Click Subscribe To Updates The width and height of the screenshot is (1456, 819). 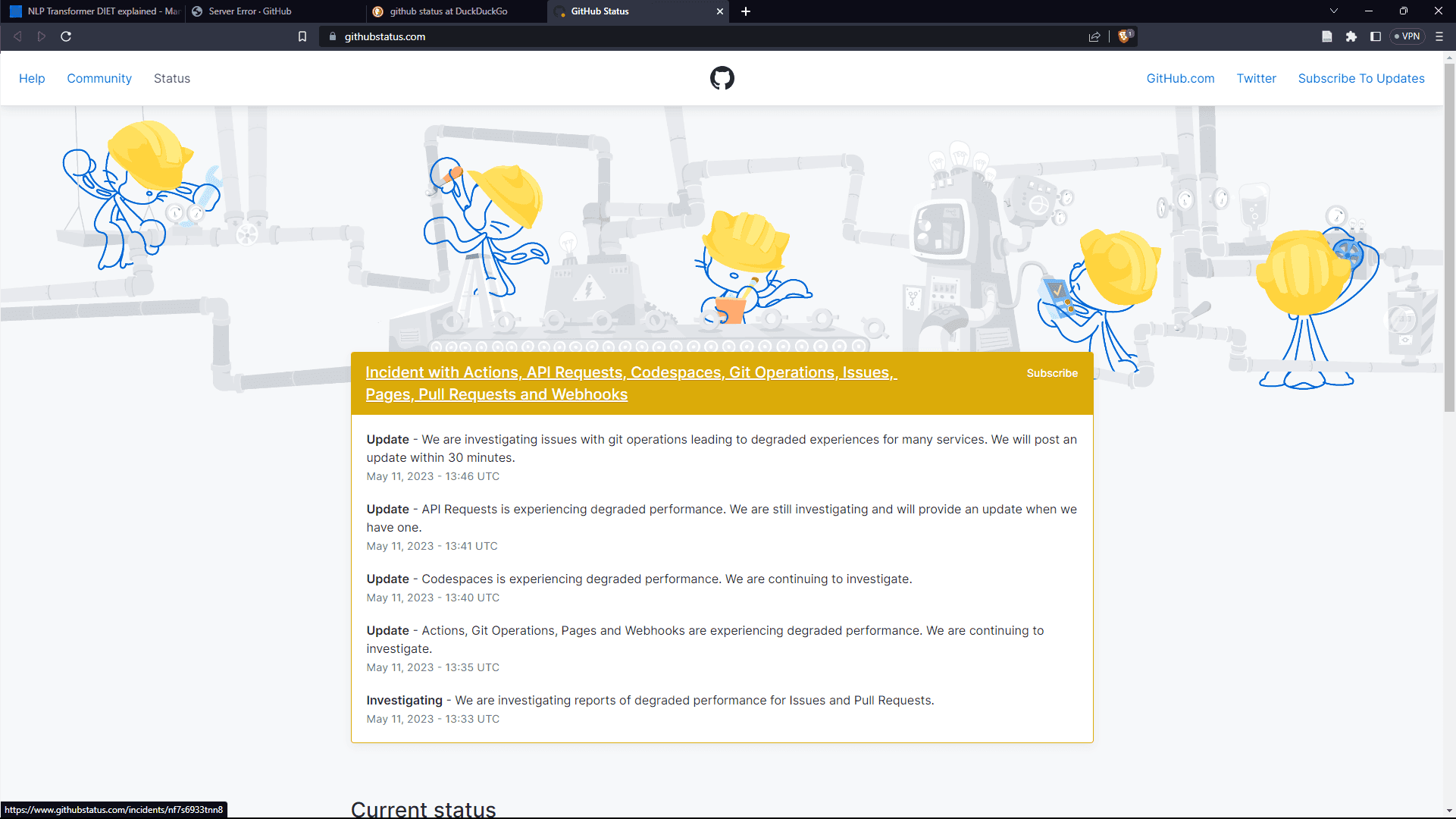point(1361,78)
